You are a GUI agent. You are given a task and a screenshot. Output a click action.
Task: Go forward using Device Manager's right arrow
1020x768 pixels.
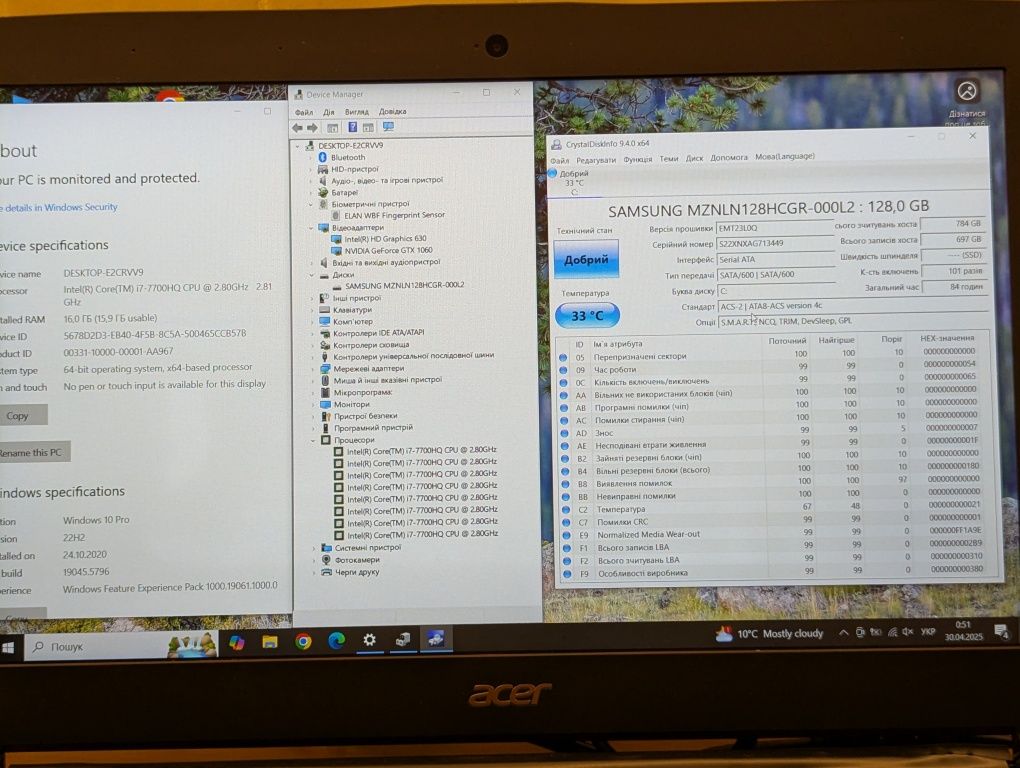click(312, 127)
